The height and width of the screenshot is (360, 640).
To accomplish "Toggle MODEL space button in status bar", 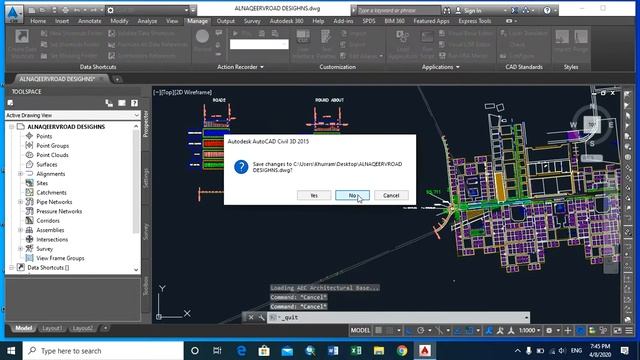I will (360, 331).
